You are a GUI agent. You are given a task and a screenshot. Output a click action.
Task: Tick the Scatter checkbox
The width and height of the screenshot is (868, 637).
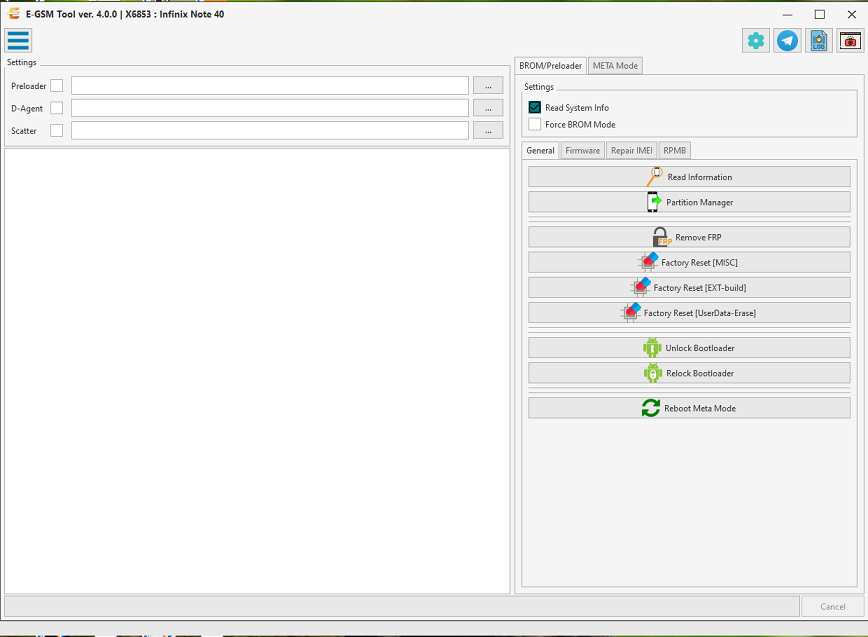point(57,131)
